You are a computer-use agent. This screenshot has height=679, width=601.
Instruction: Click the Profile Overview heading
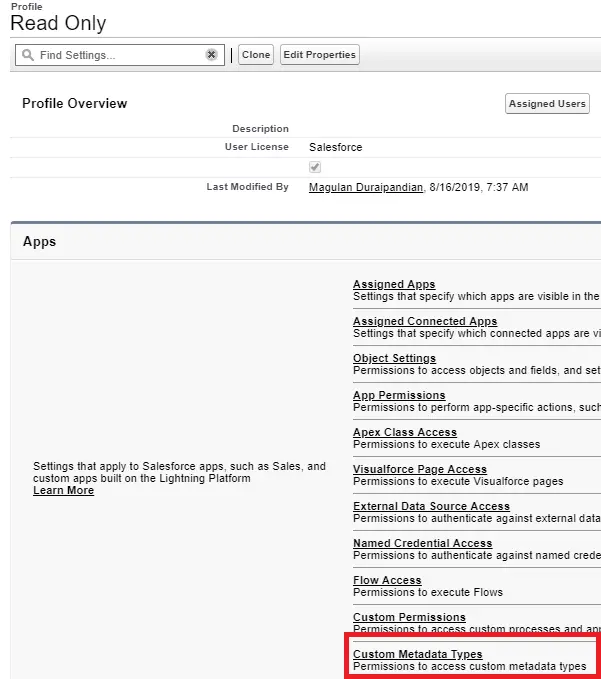click(x=74, y=103)
